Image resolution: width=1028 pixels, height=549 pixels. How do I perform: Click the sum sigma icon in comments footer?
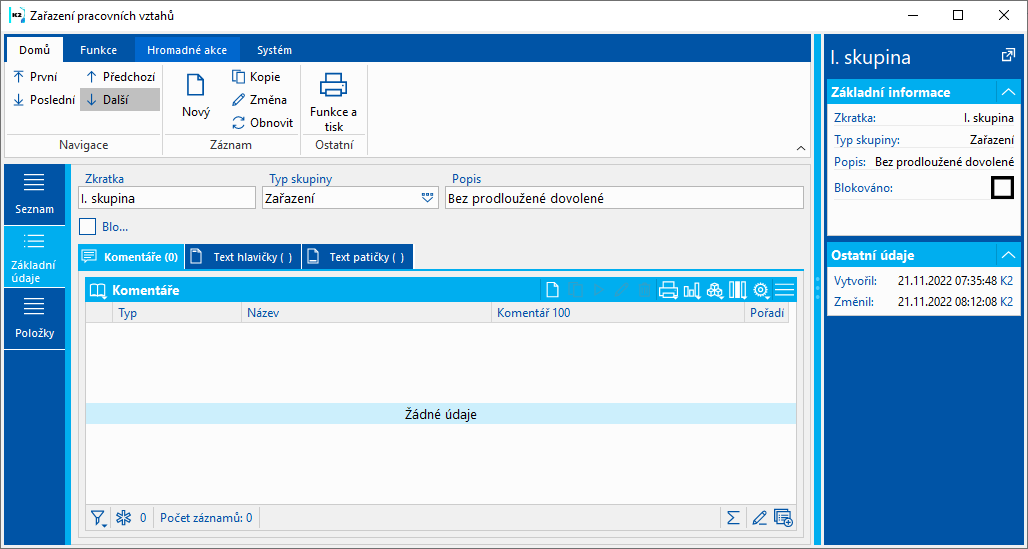click(734, 518)
